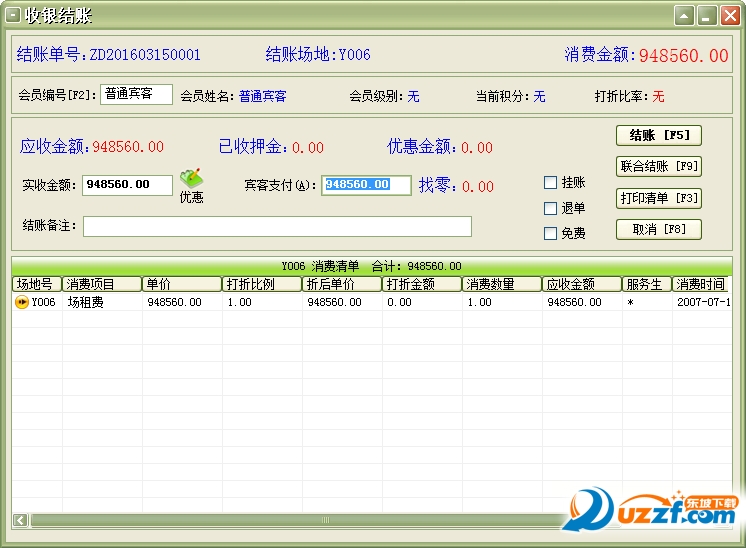The width and height of the screenshot is (746, 548).
Task: Enable the 免费 checkbox
Action: [x=550, y=233]
